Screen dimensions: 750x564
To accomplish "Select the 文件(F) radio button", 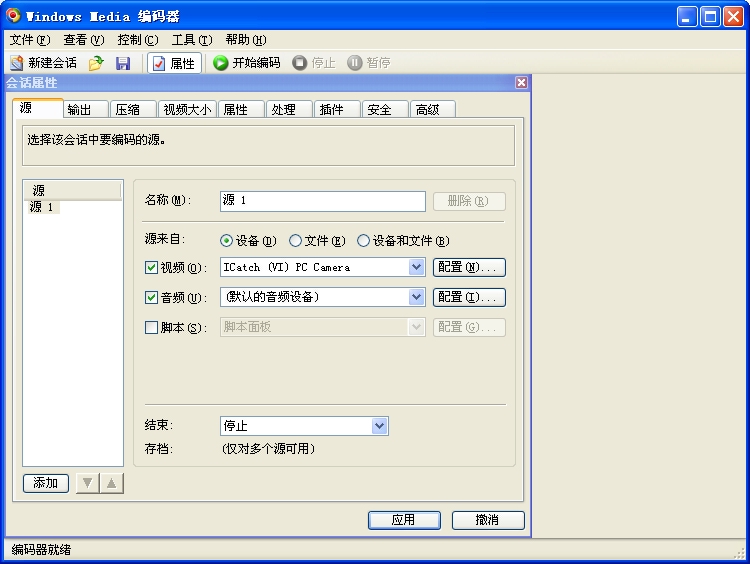I will [295, 241].
